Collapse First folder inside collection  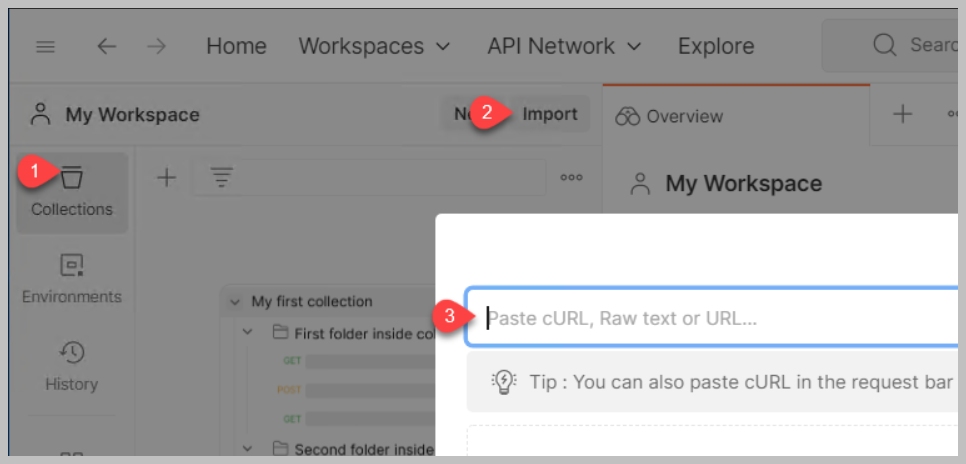[249, 332]
